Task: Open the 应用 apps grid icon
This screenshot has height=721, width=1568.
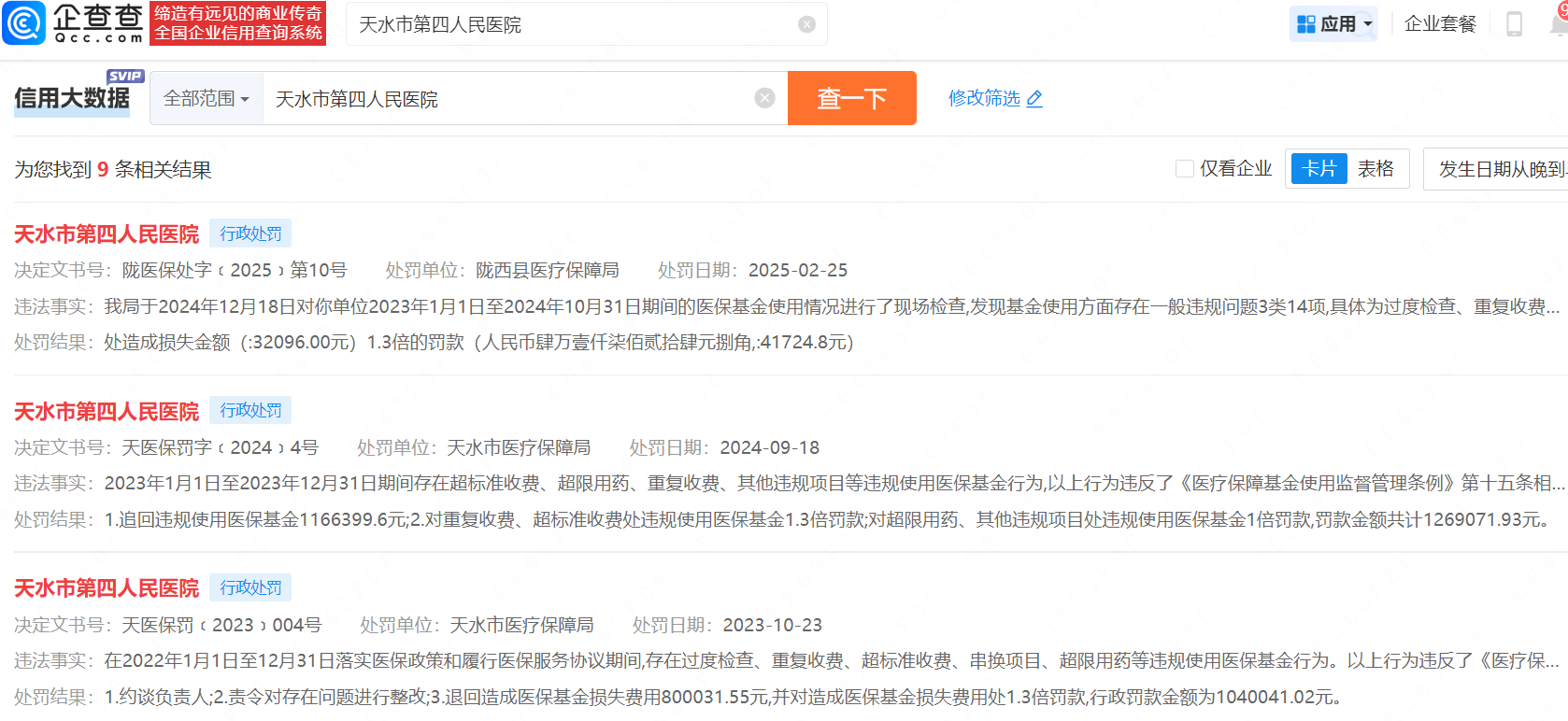Action: point(1306,24)
